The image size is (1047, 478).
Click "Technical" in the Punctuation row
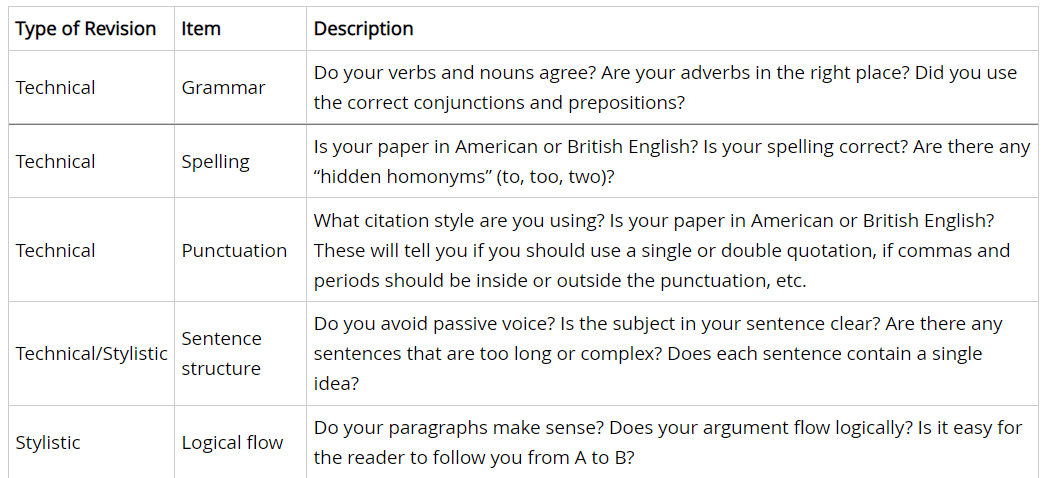click(x=55, y=250)
